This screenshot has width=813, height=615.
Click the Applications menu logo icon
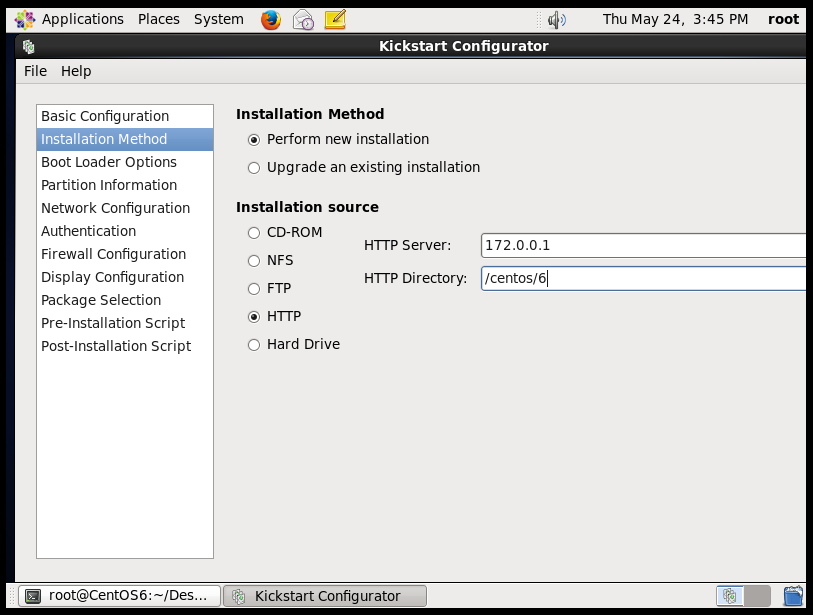pos(24,20)
